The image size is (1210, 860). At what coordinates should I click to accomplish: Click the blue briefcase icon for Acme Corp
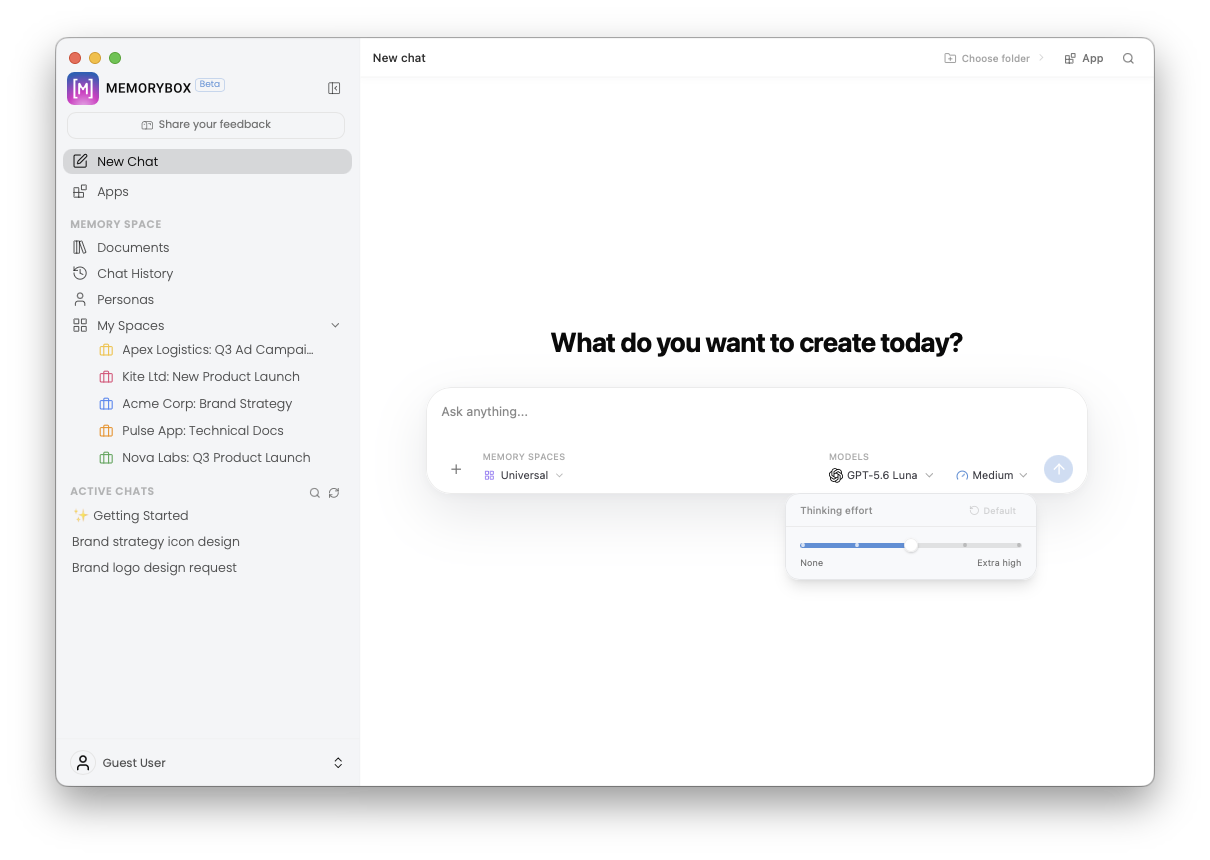(106, 404)
